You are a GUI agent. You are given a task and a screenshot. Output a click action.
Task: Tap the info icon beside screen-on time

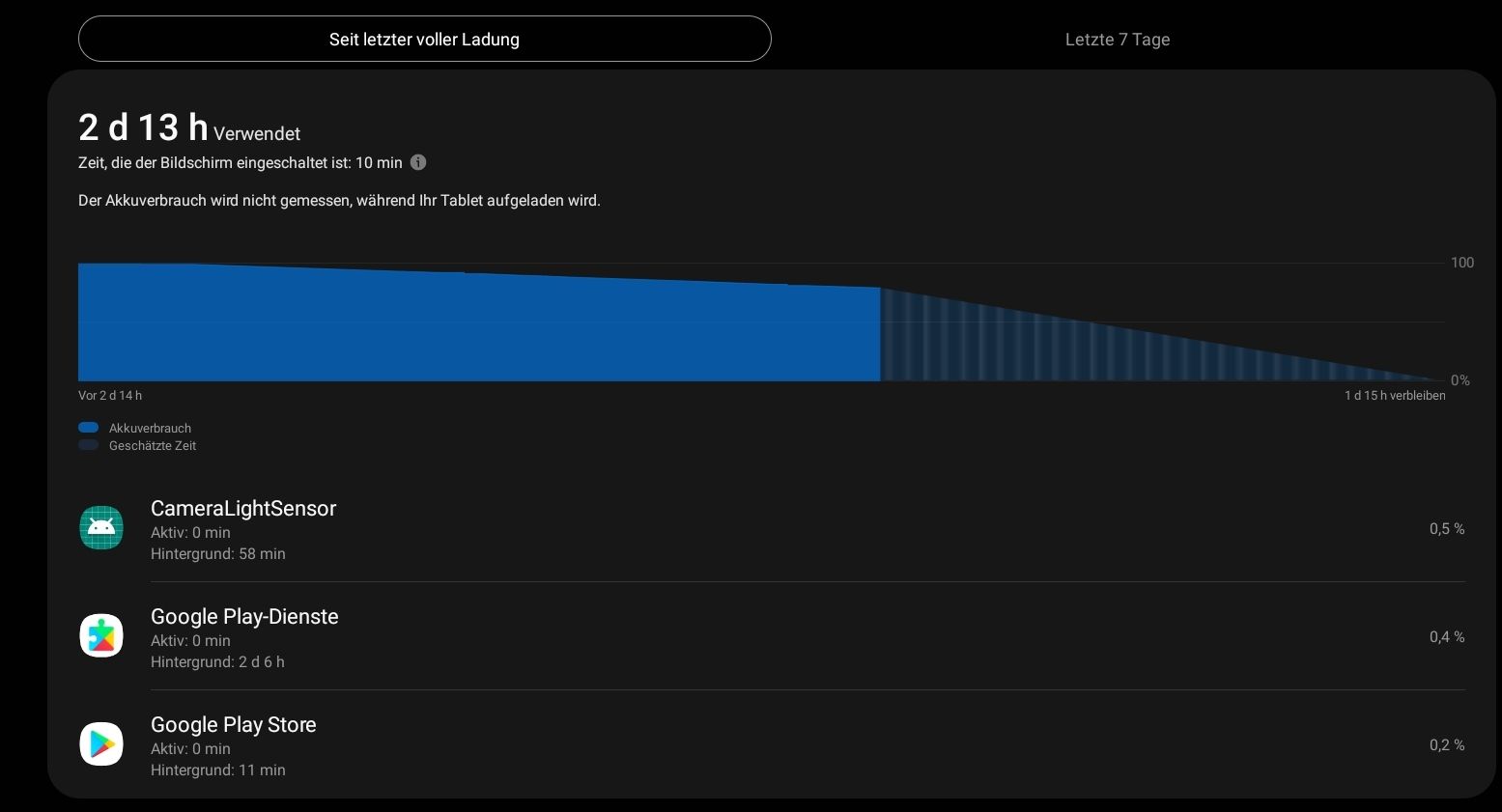coord(418,162)
